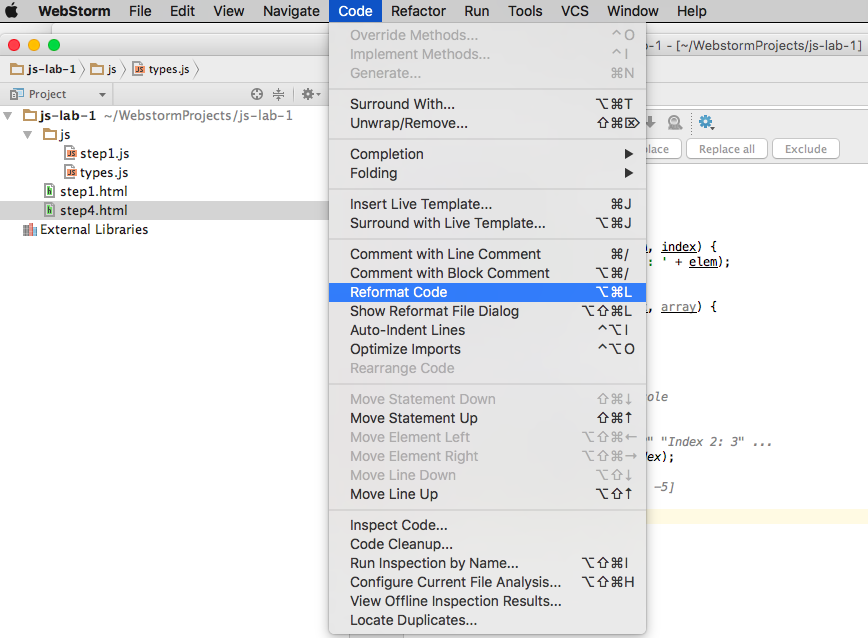Screen dimensions: 868x638
Task: Click the Scroll from Source target icon
Action: [x=257, y=92]
